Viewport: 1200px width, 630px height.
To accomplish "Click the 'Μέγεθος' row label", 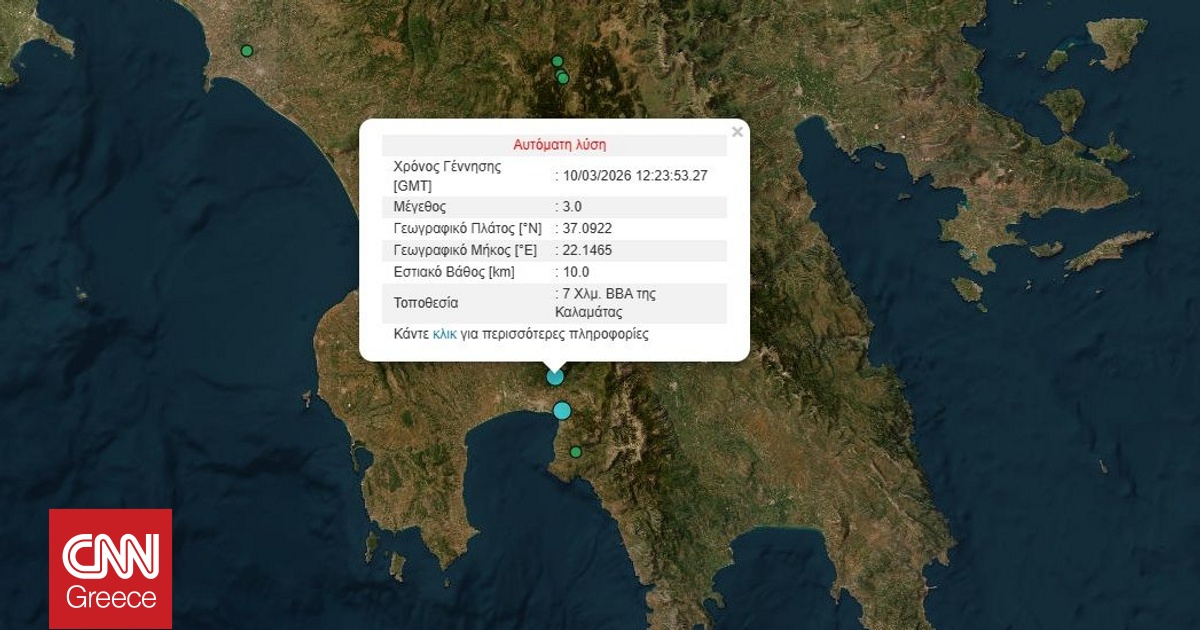I will tap(420, 207).
